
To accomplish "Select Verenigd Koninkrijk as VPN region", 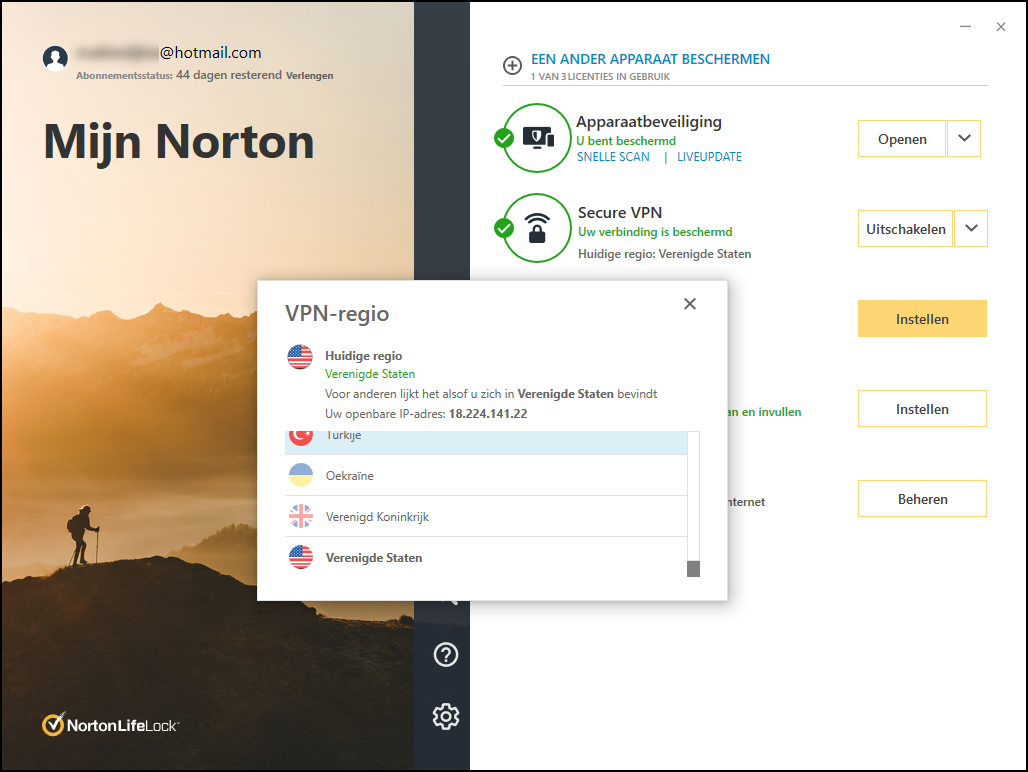I will (x=486, y=516).
